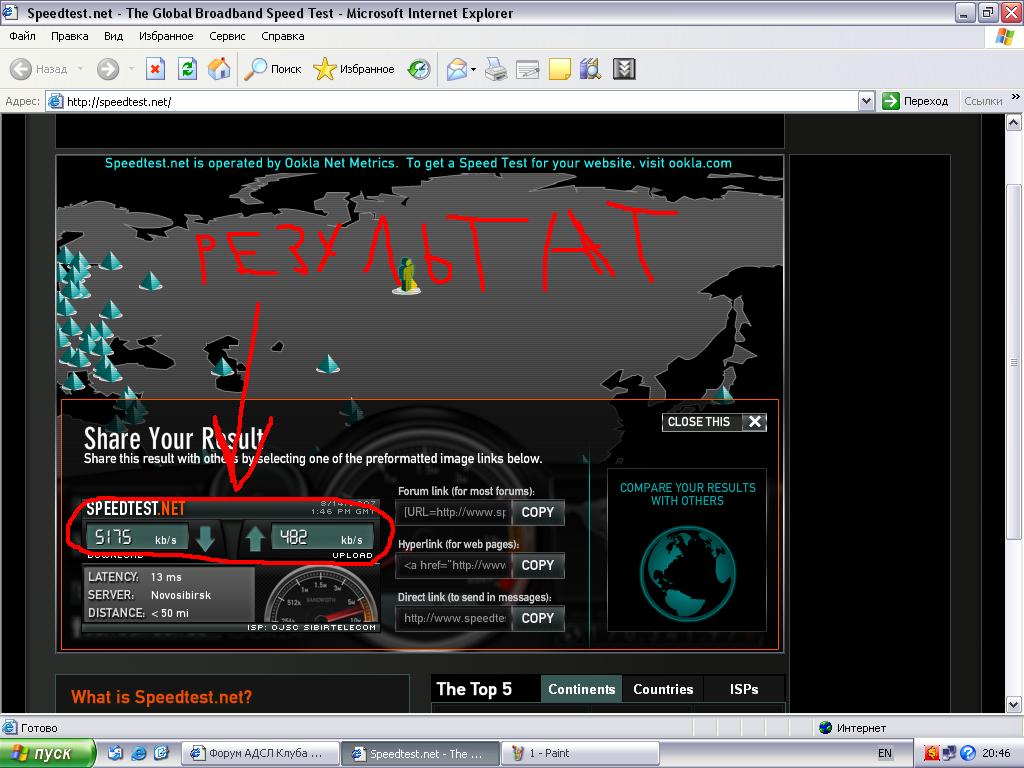
Task: Click the yellow note Discuss icon
Action: coord(560,69)
